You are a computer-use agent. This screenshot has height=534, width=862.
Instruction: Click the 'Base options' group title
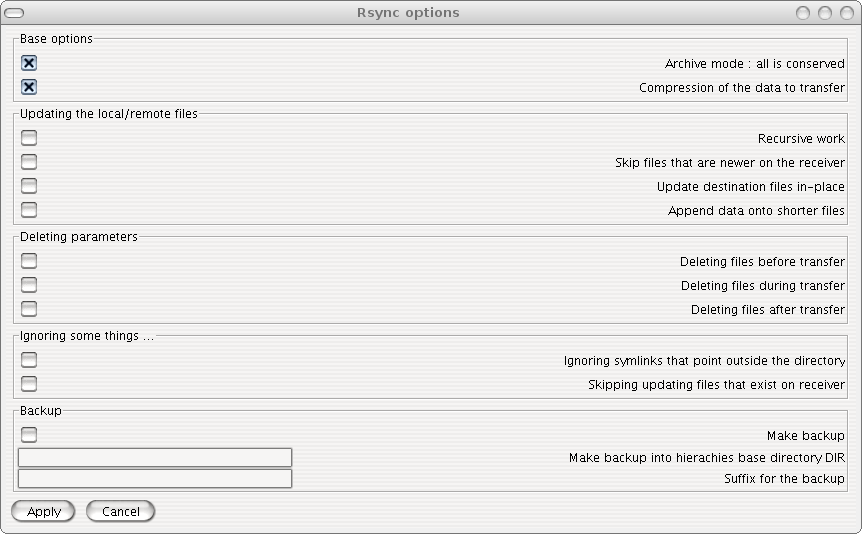56,39
